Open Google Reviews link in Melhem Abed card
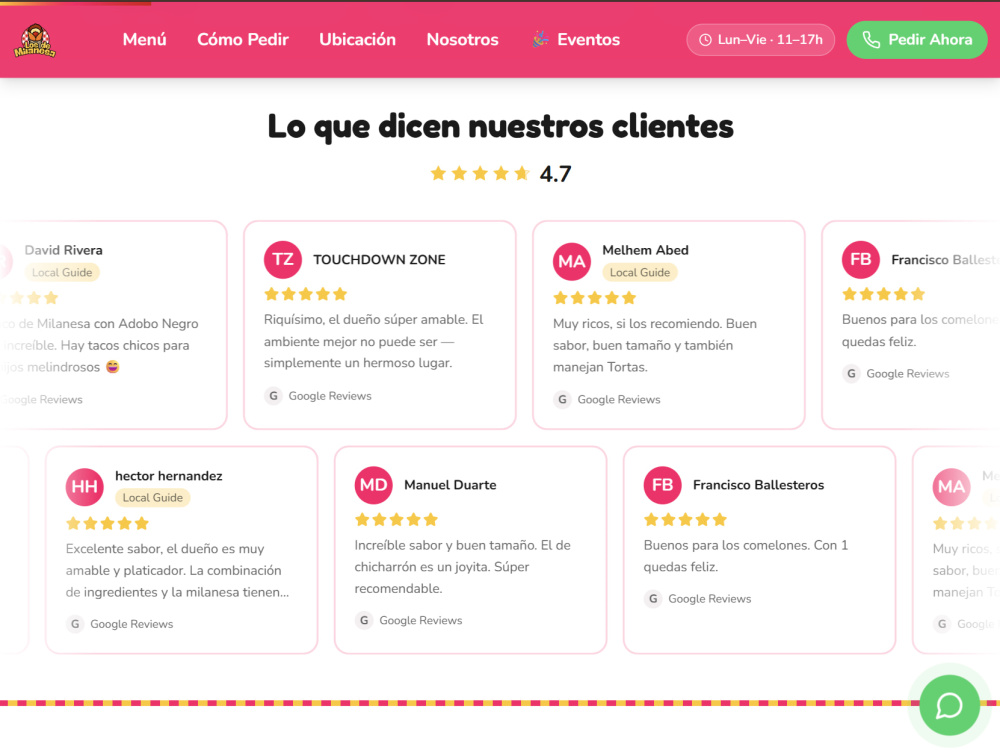Image resolution: width=1000 pixels, height=750 pixels. [619, 400]
